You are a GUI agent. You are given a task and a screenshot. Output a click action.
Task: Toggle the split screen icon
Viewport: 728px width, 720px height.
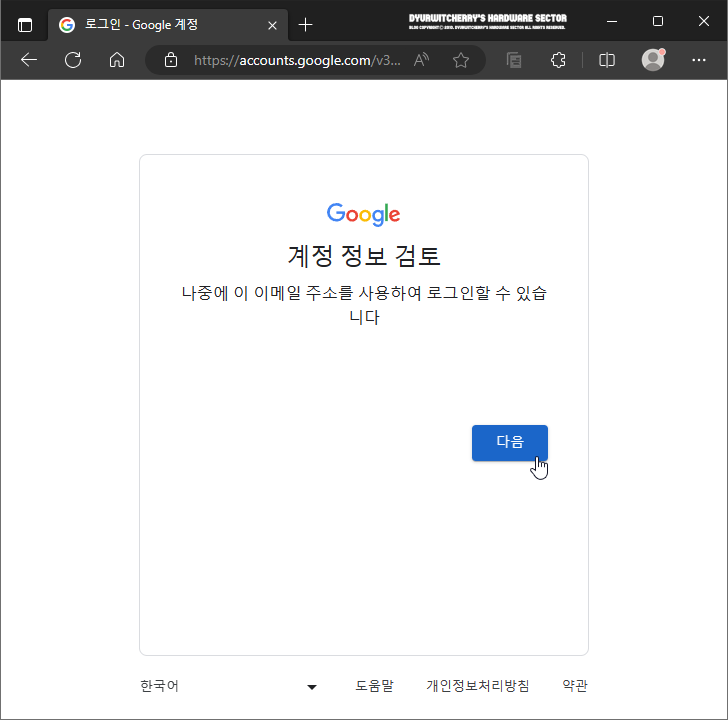coord(606,60)
